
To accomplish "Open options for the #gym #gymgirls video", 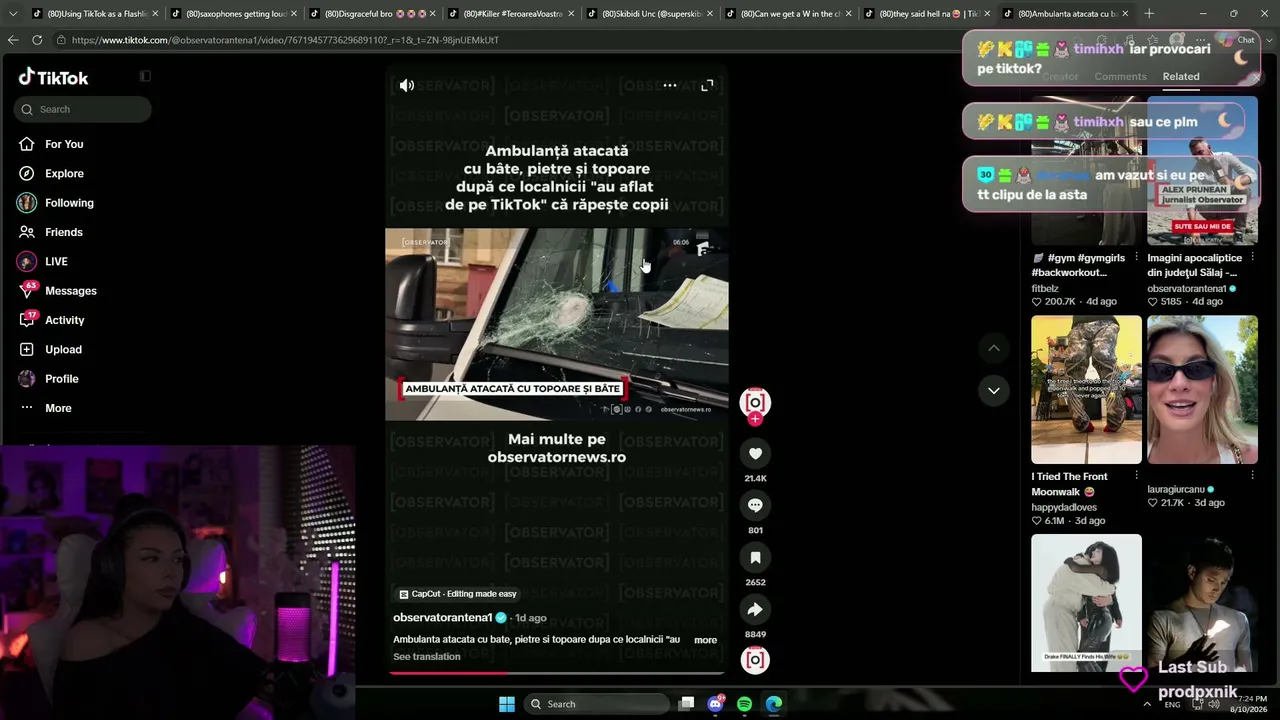I will 1136,257.
